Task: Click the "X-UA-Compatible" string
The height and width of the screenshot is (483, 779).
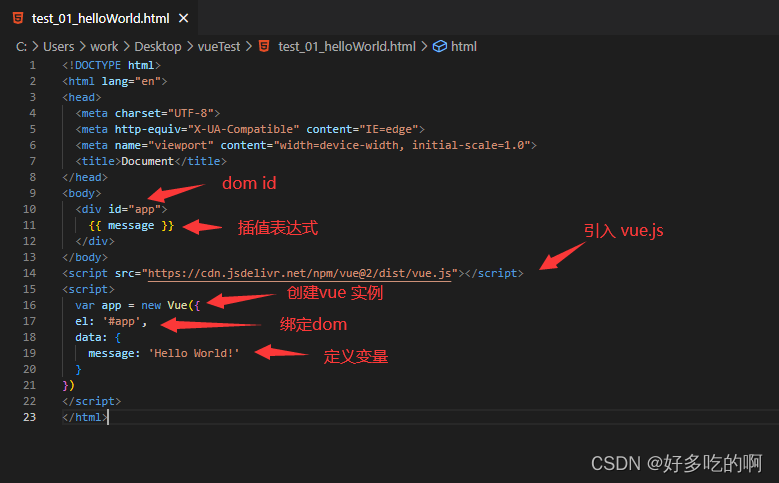Action: 243,129
